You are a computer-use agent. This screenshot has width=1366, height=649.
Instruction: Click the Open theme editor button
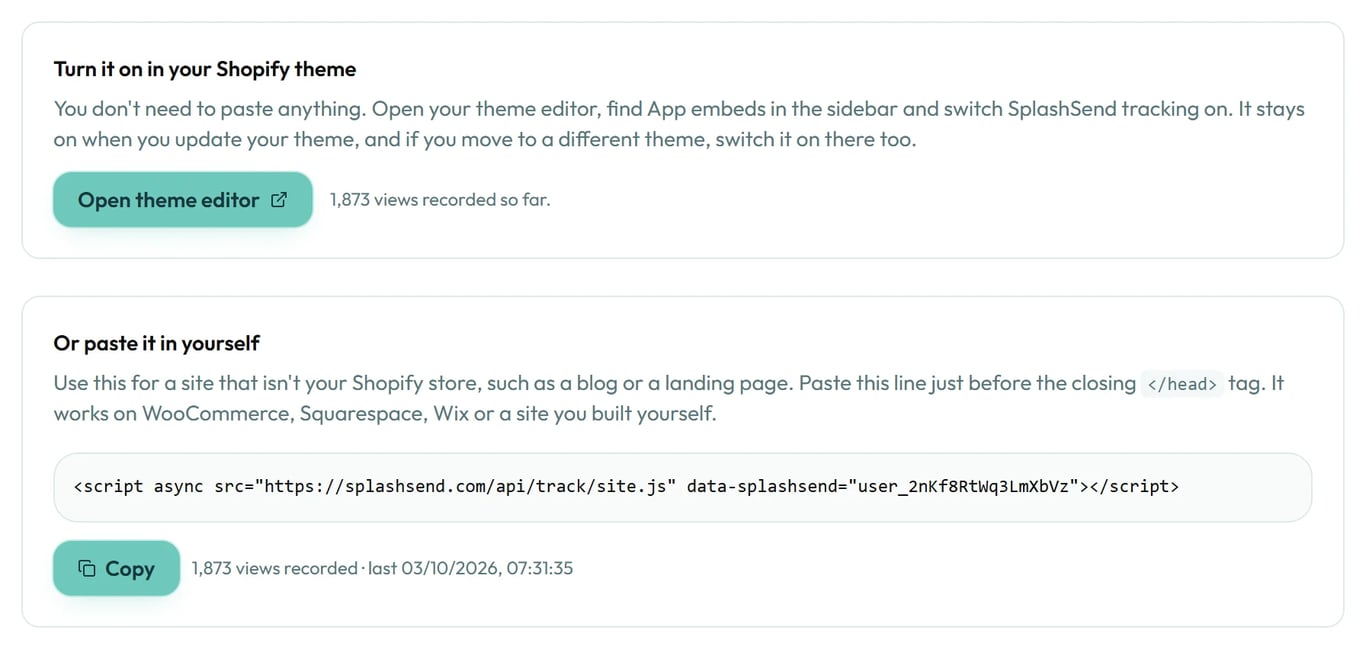(183, 199)
